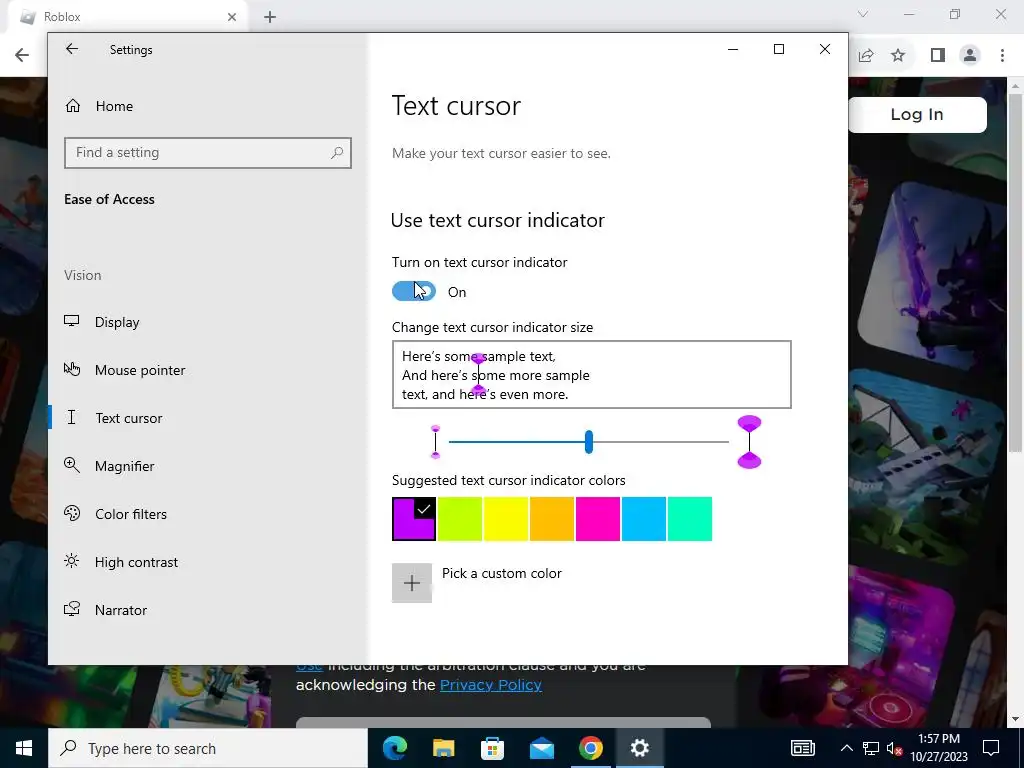1024x768 pixels.
Task: Select the orange indicator color swatch
Action: (552, 519)
